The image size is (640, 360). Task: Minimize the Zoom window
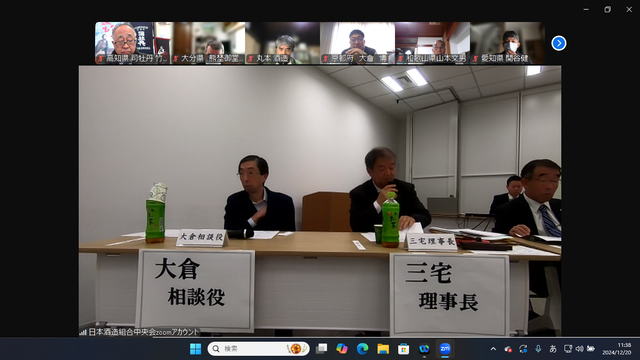[586, 9]
